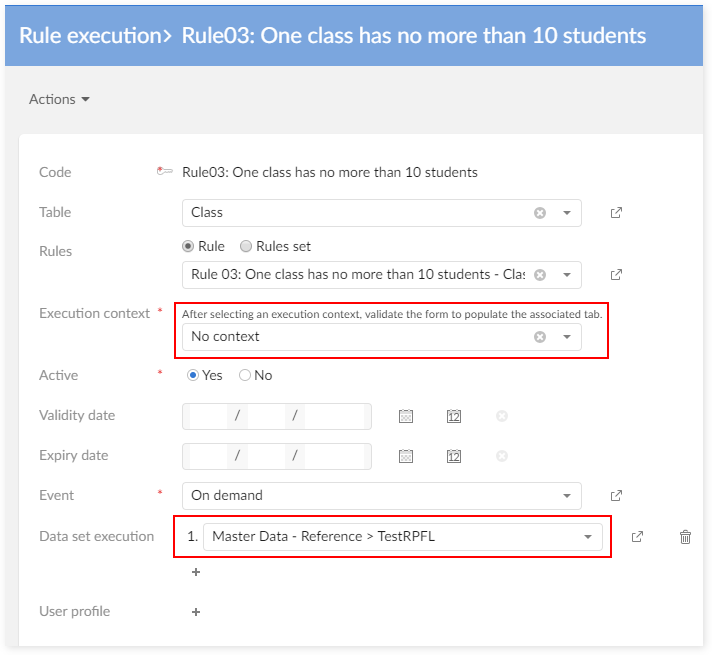The width and height of the screenshot is (712, 655).
Task: Add a new Data set execution row
Action: (196, 572)
